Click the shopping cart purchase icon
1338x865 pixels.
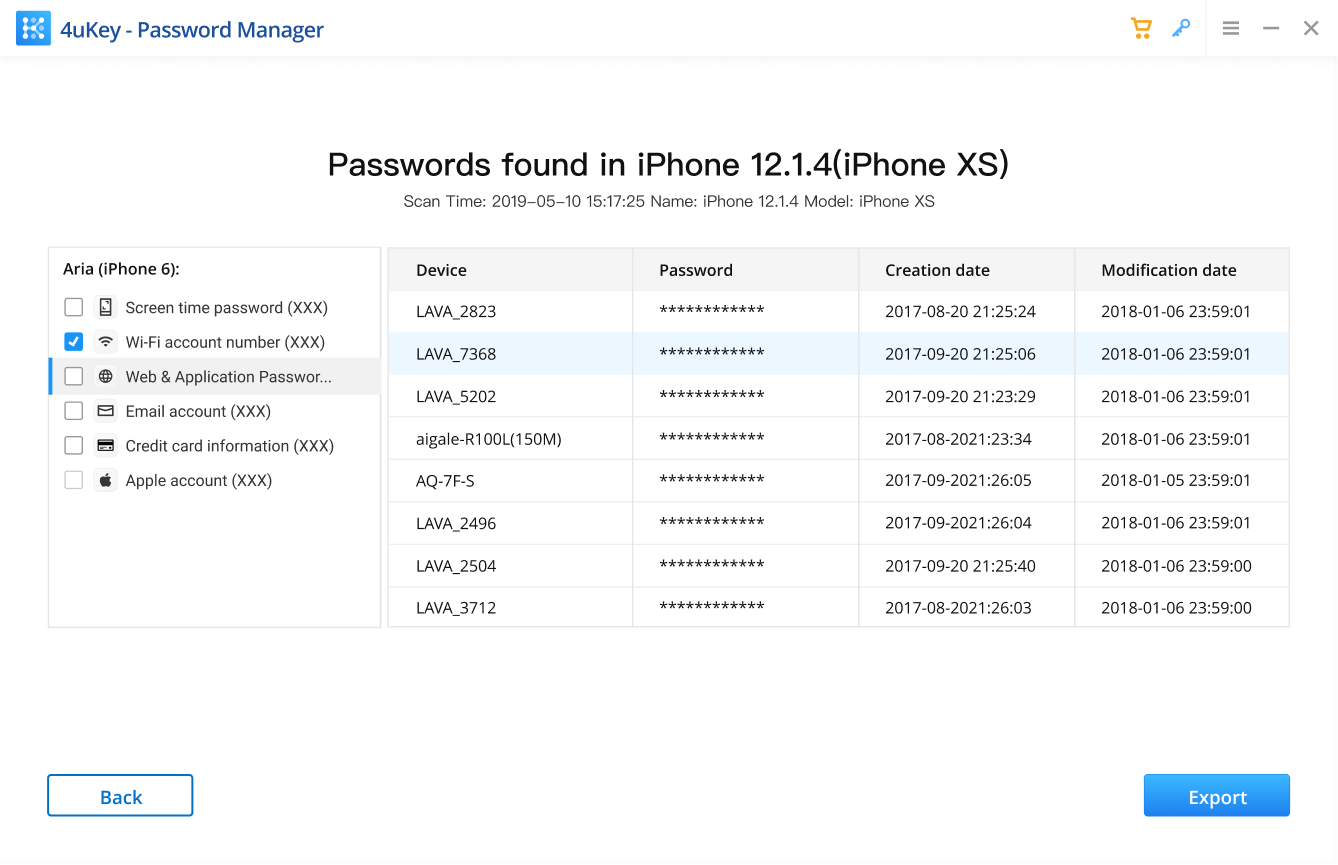click(x=1141, y=28)
